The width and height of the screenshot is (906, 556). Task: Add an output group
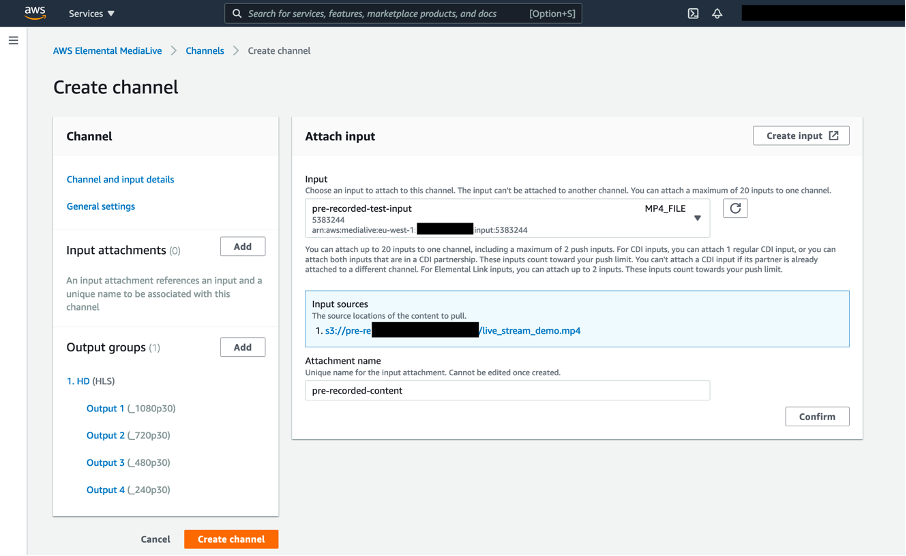point(243,347)
